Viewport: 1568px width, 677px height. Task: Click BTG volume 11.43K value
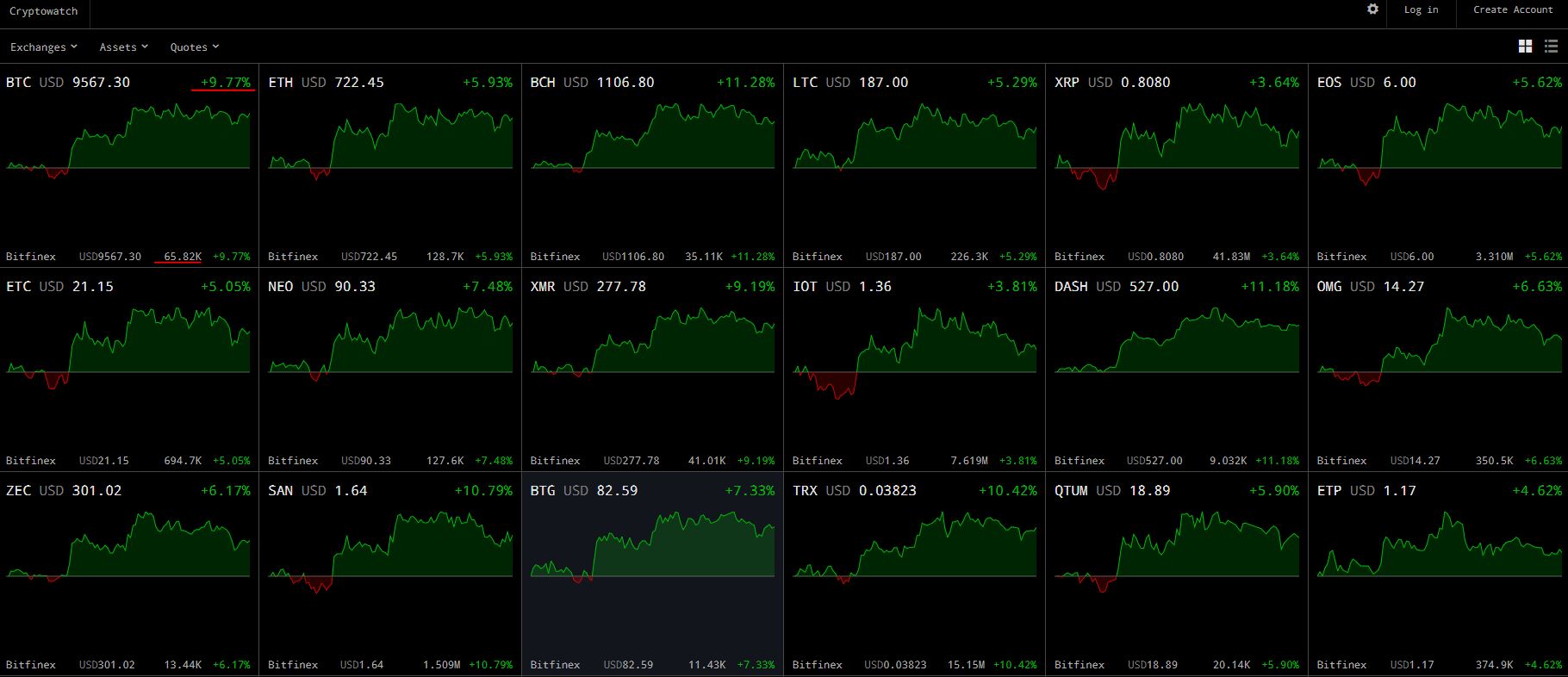click(707, 665)
